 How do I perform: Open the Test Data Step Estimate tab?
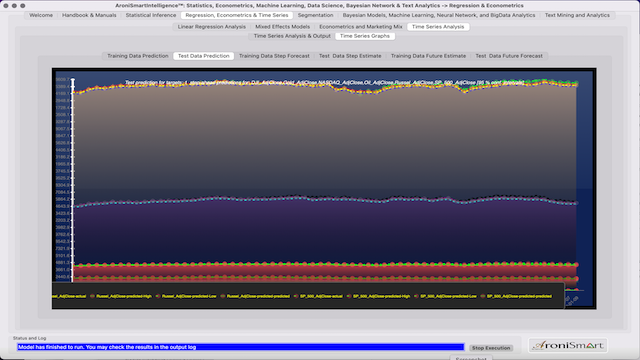click(350, 56)
